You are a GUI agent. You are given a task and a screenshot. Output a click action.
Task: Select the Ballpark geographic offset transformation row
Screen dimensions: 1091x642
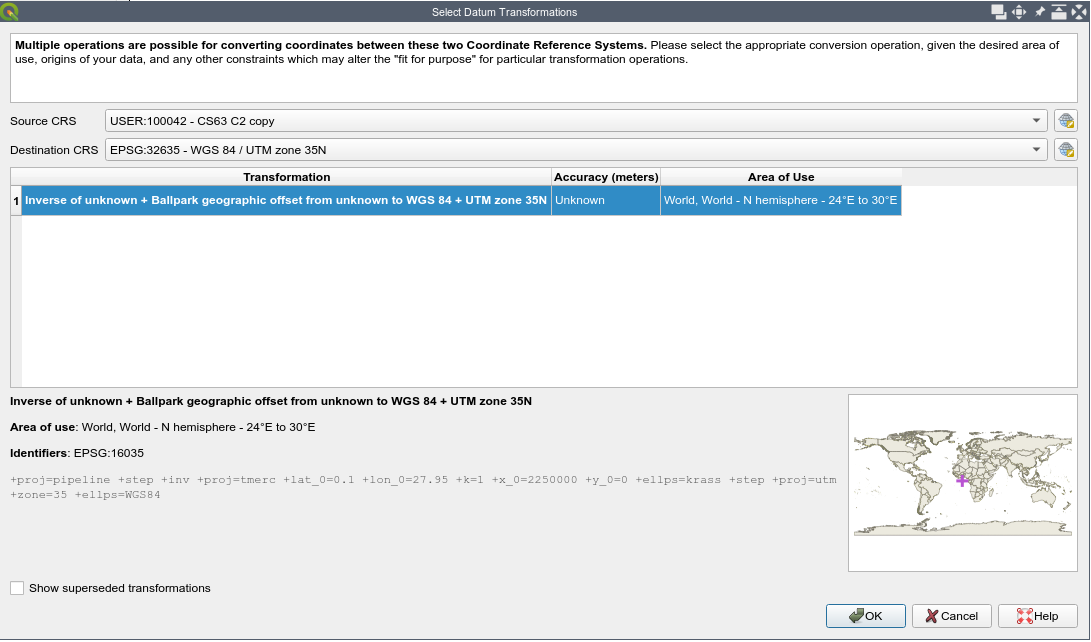tap(287, 200)
